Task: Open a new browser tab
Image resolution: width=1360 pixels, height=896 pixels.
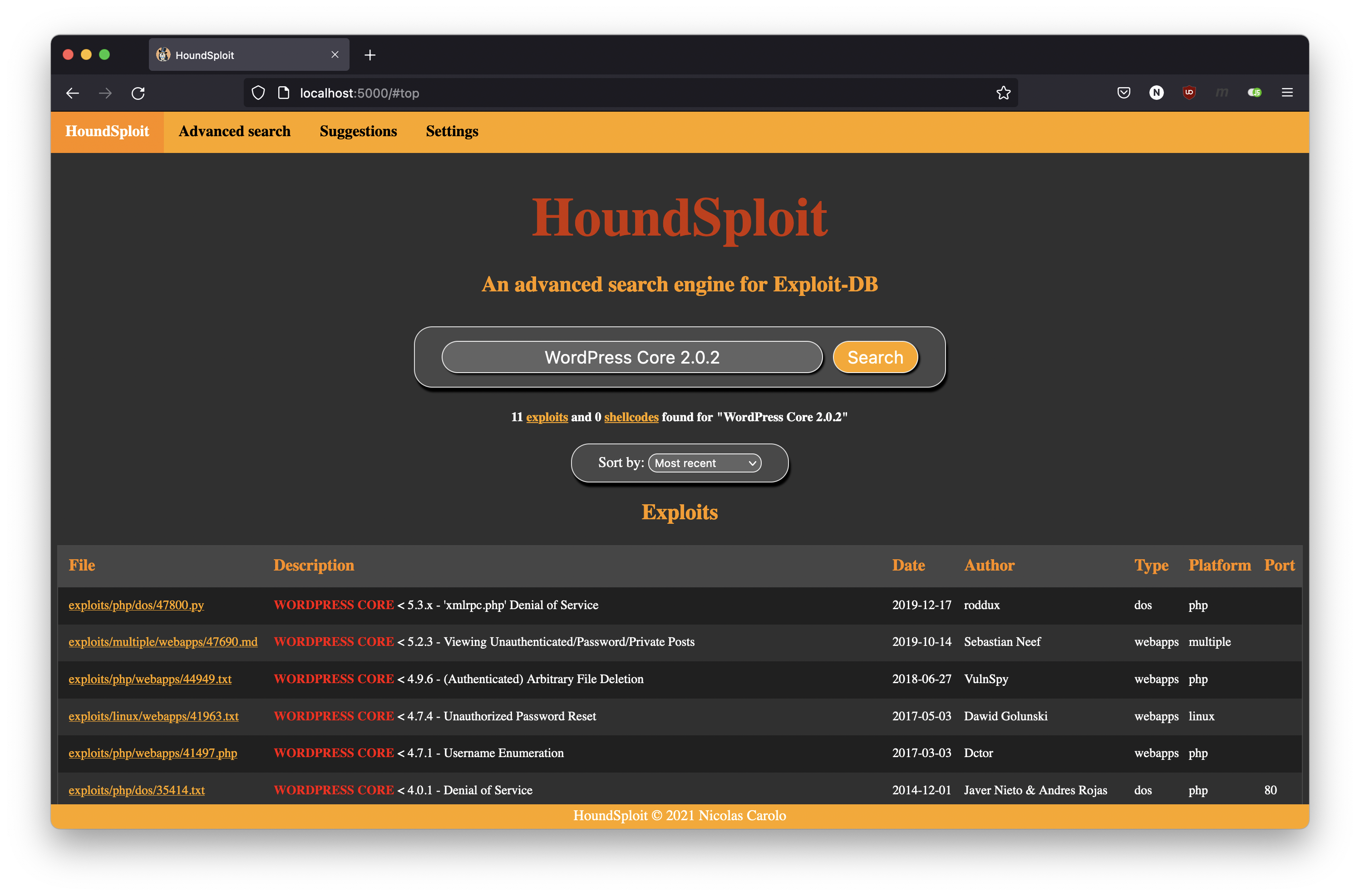Action: click(x=370, y=55)
